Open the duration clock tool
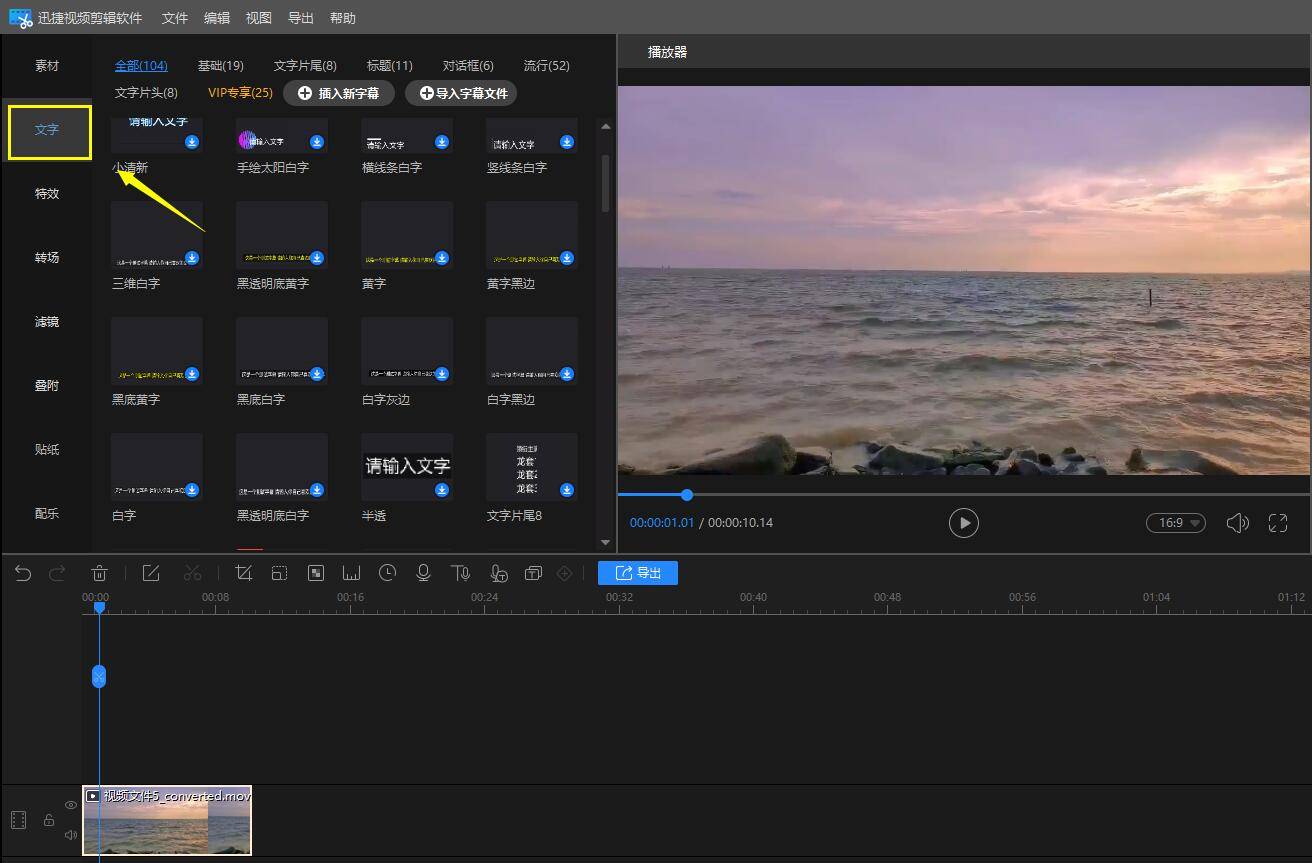This screenshot has height=863, width=1312. tap(387, 573)
